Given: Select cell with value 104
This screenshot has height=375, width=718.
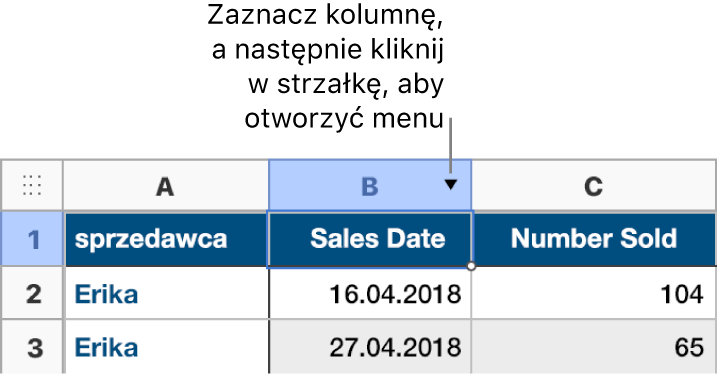Looking at the screenshot, I should pos(594,293).
